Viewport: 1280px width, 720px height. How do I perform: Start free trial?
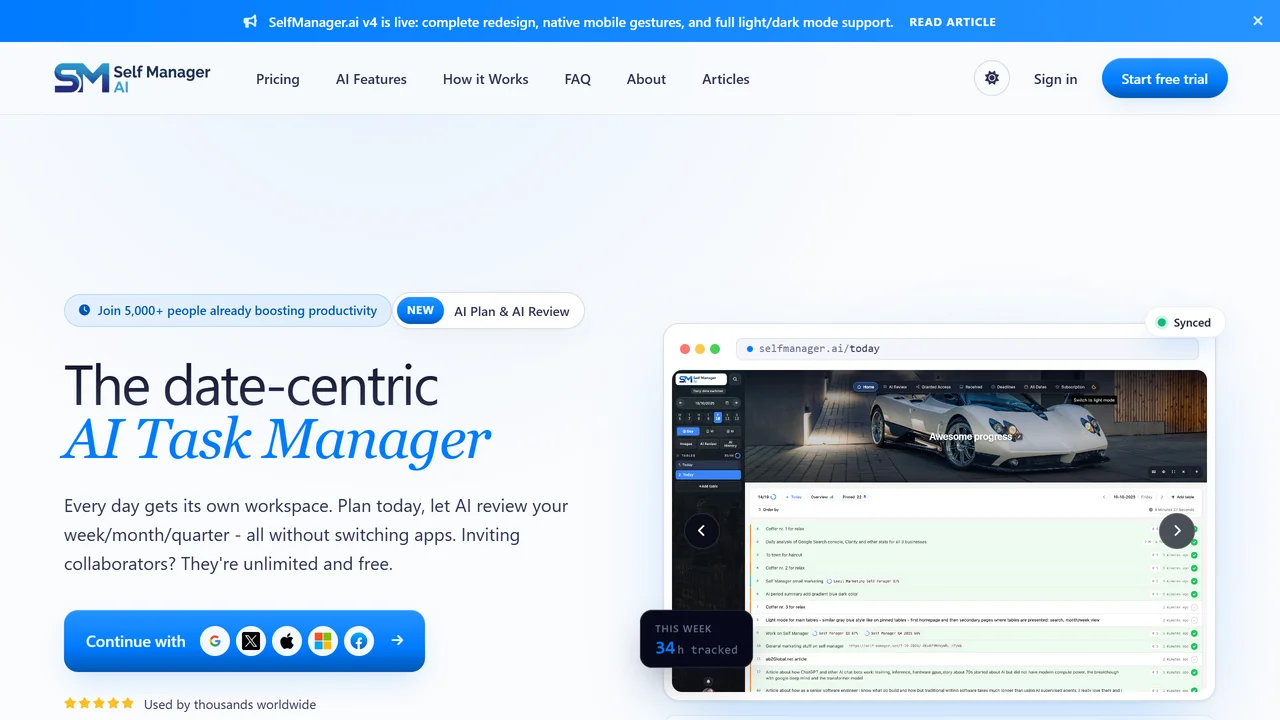coord(1164,78)
